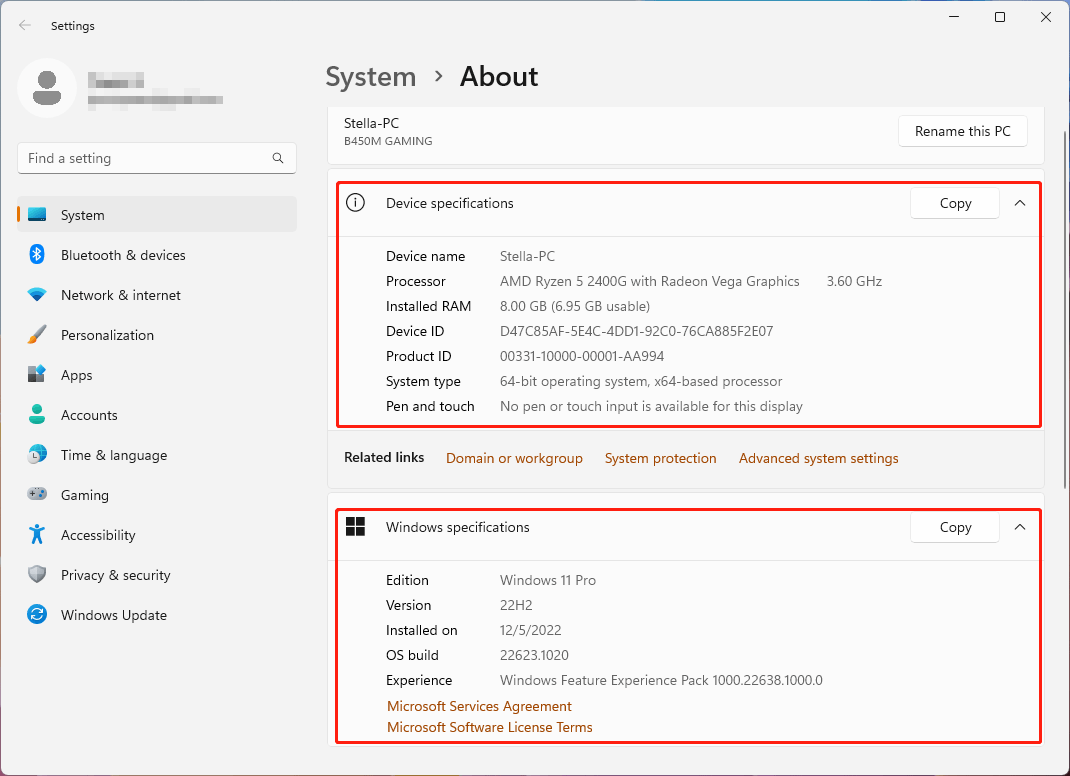Open Bluetooth & devices settings
This screenshot has height=776, width=1070.
(x=123, y=255)
